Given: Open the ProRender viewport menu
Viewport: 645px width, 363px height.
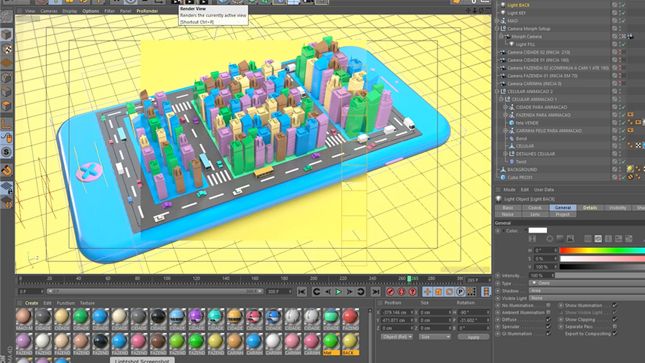Looking at the screenshot, I should click(x=147, y=11).
